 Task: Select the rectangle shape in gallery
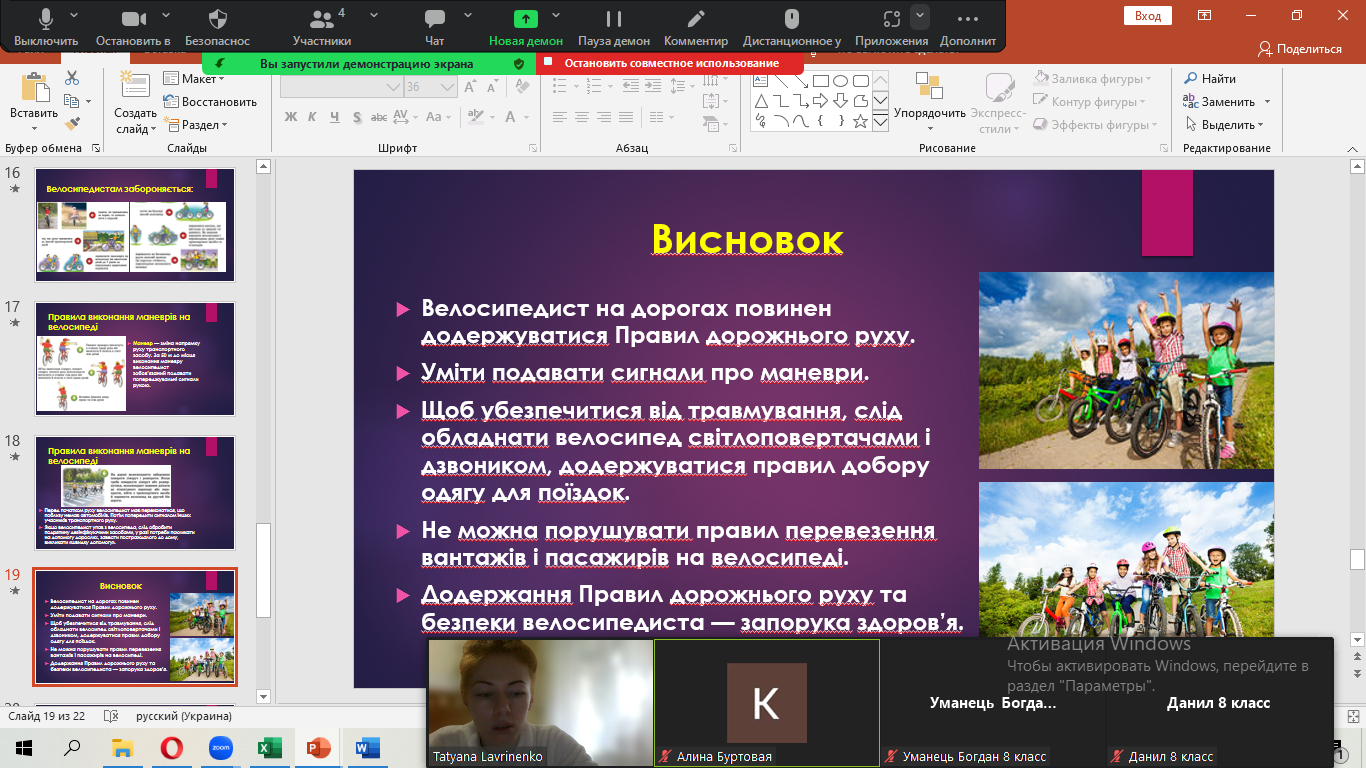(820, 81)
